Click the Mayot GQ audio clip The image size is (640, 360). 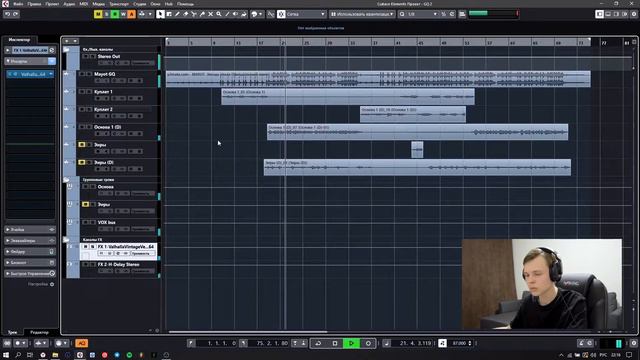coord(378,79)
